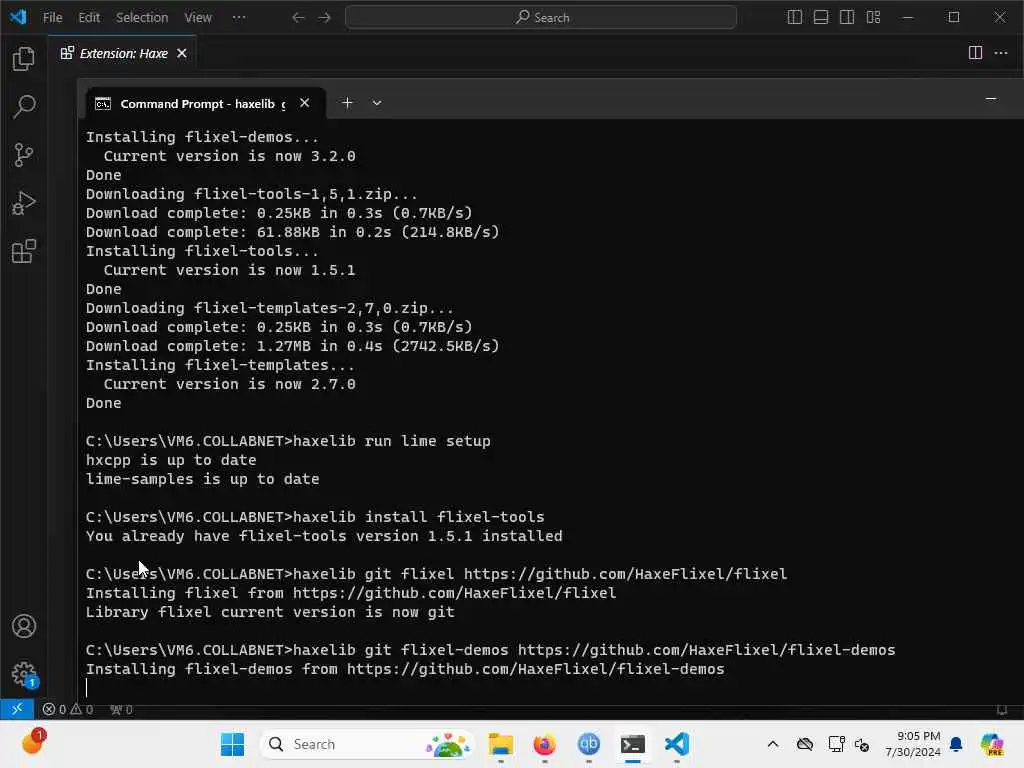
Task: Click the taskbar Search field
Action: [x=367, y=744]
